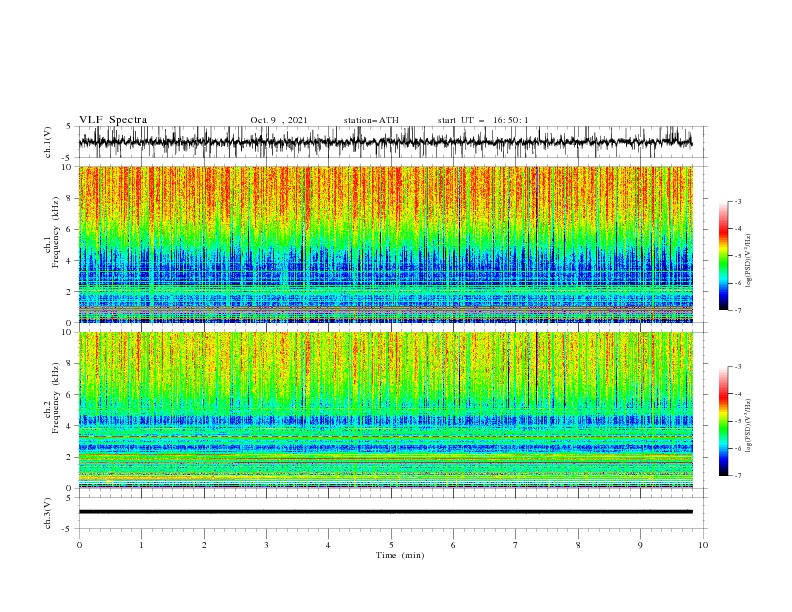792x612 pixels.
Task: Click the "2" kHz tick on ch.1 frequency axis
Action: [69, 291]
